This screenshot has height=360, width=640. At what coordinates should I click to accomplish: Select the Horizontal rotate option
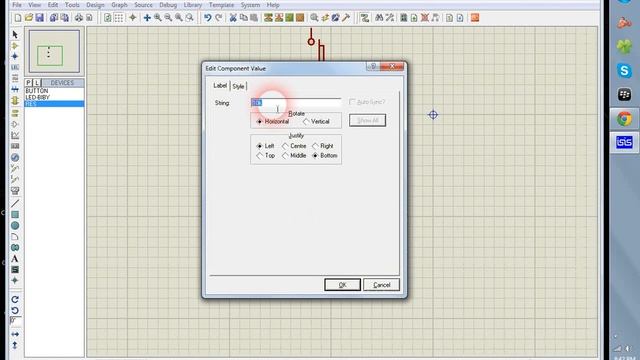tap(273, 122)
